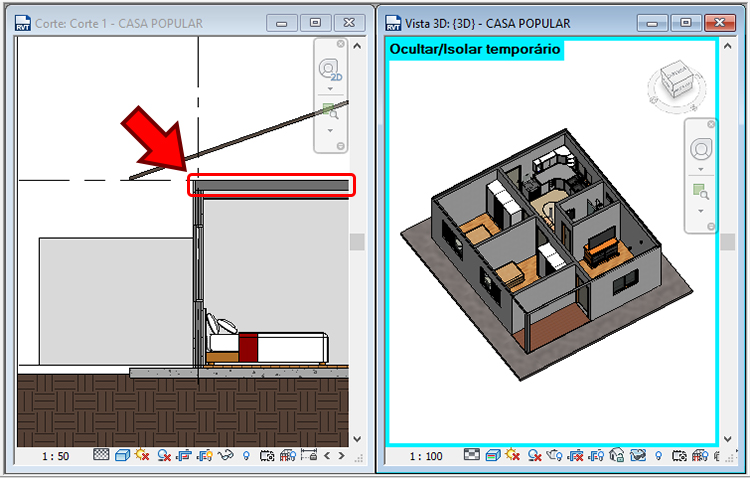Expand SteeringWheel dropdown in 3D view
The height and width of the screenshot is (478, 750).
click(701, 169)
